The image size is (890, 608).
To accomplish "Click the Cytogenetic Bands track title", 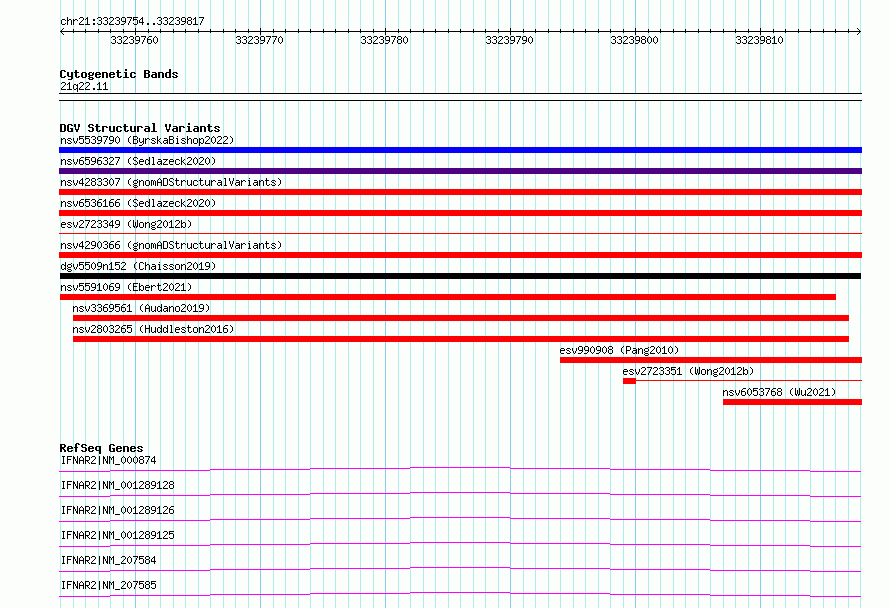I will (119, 74).
